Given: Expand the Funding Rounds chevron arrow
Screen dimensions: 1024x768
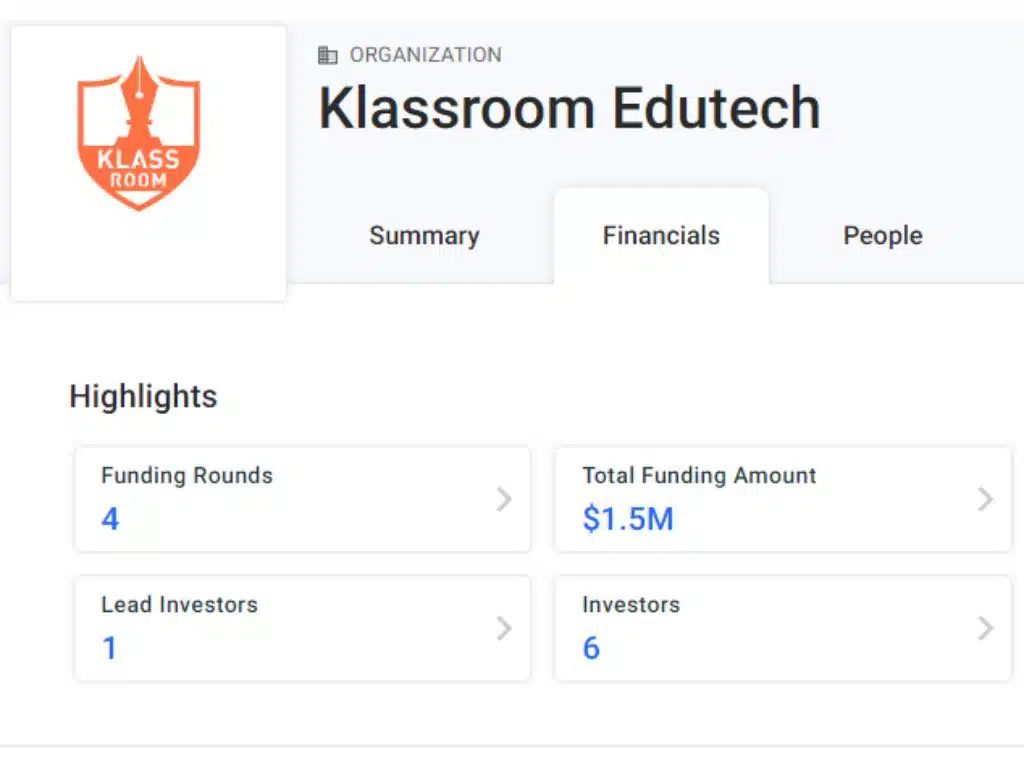Looking at the screenshot, I should pyautogui.click(x=504, y=499).
